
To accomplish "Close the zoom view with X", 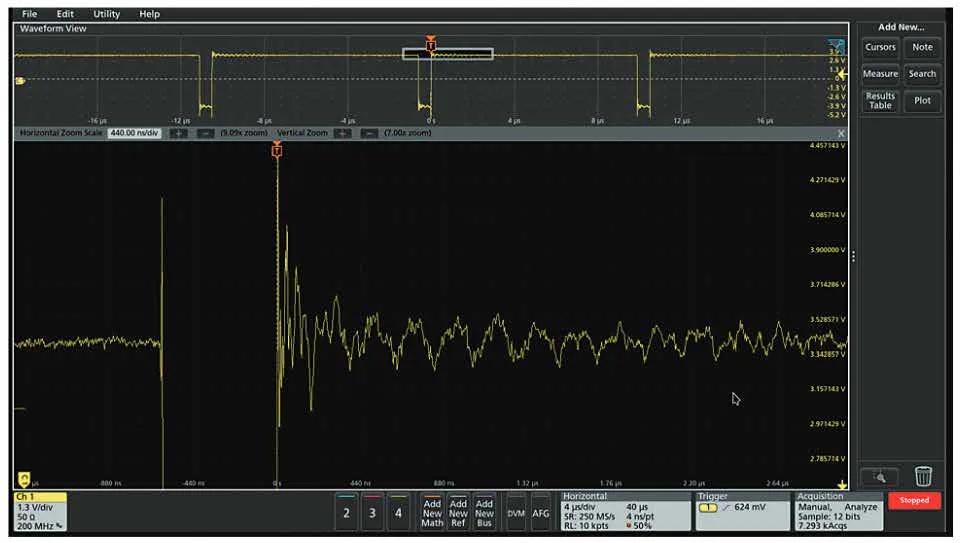I will (x=841, y=133).
